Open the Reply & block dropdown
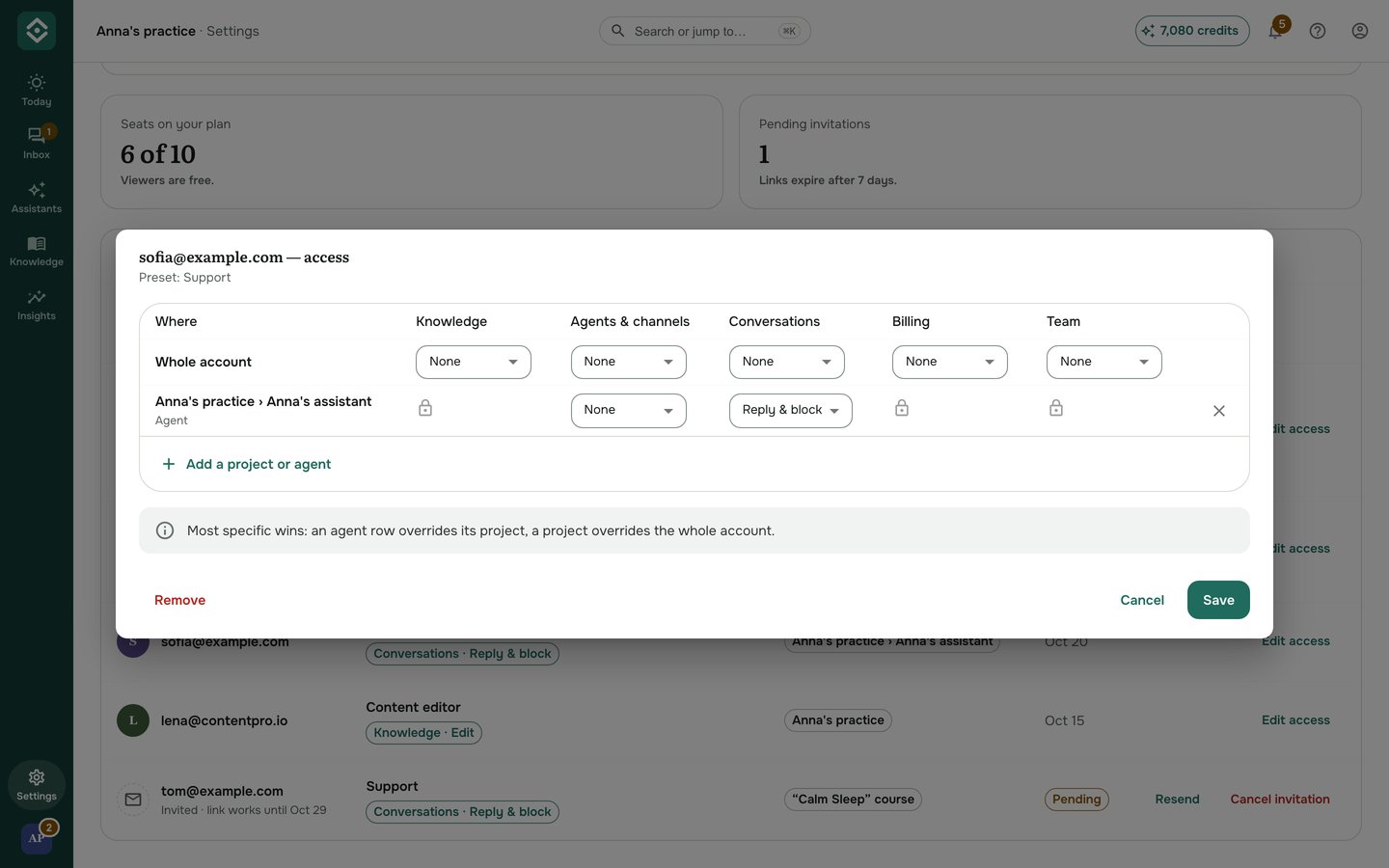Image resolution: width=1389 pixels, height=868 pixels. [791, 410]
